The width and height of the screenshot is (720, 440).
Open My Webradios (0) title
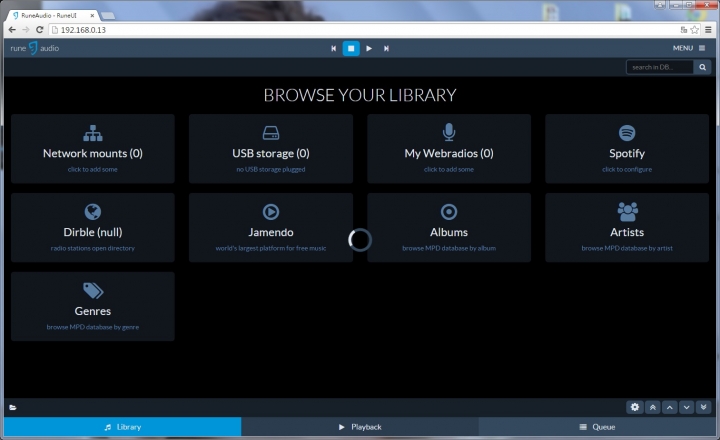click(x=449, y=153)
